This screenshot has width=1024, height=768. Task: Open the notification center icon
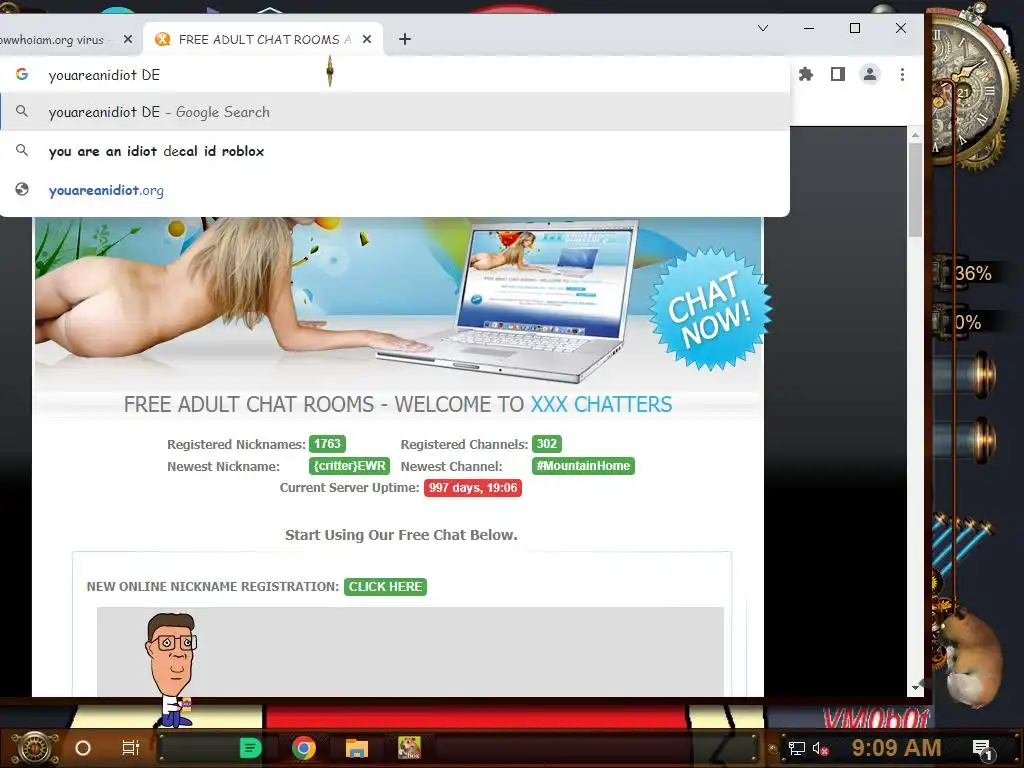pos(982,748)
